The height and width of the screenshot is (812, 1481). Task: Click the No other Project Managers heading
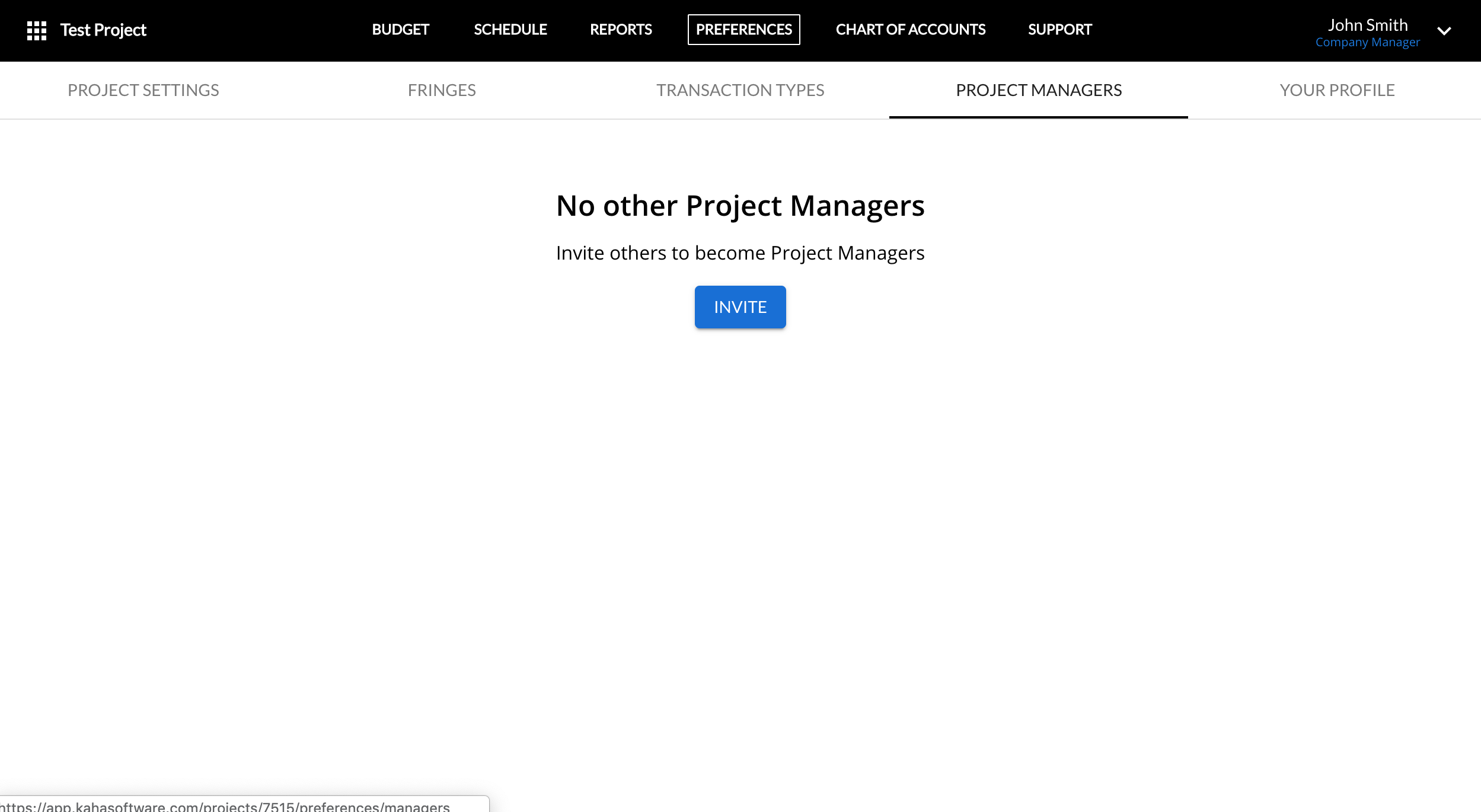pyautogui.click(x=740, y=206)
